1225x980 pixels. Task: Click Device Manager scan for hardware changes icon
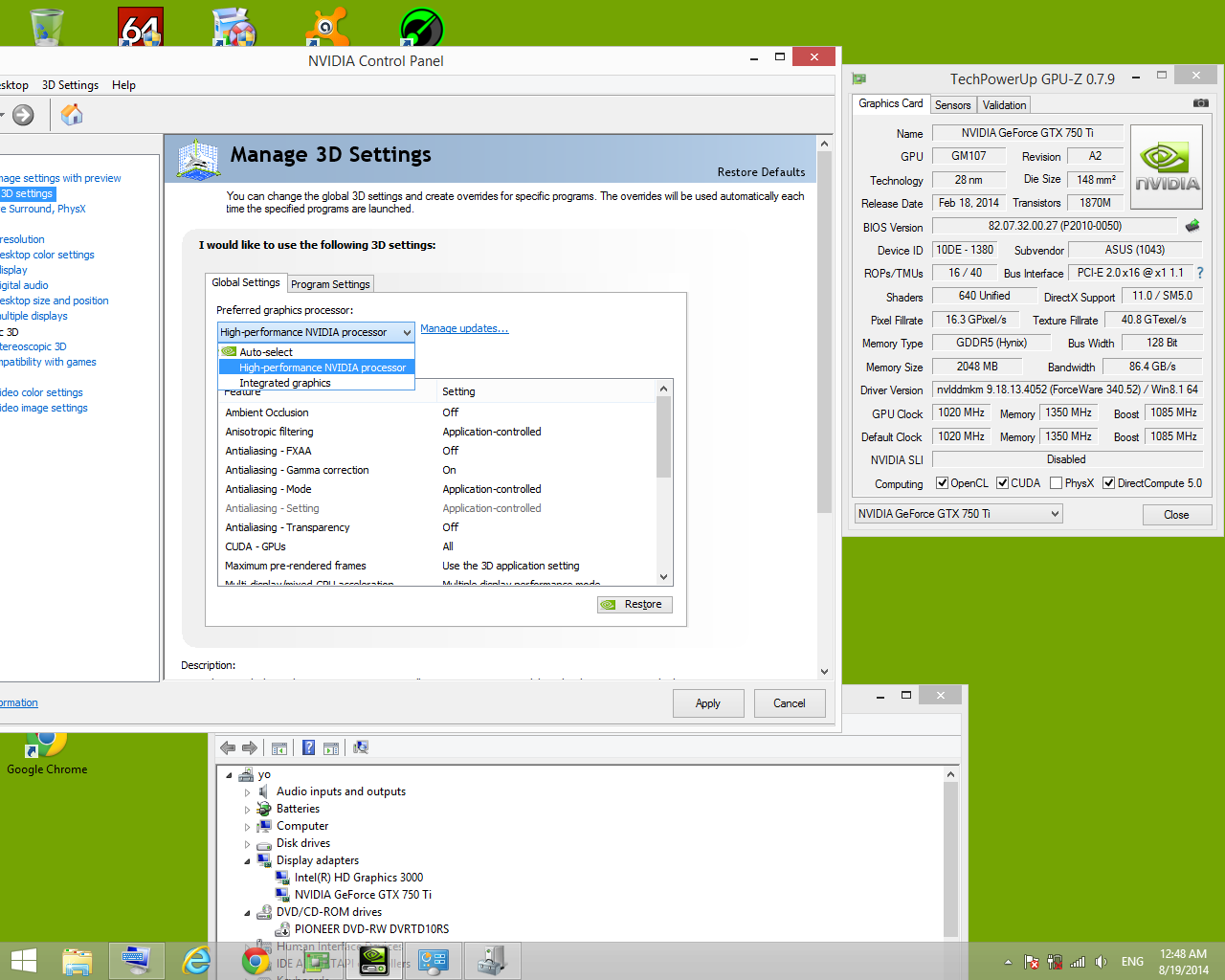[x=361, y=747]
